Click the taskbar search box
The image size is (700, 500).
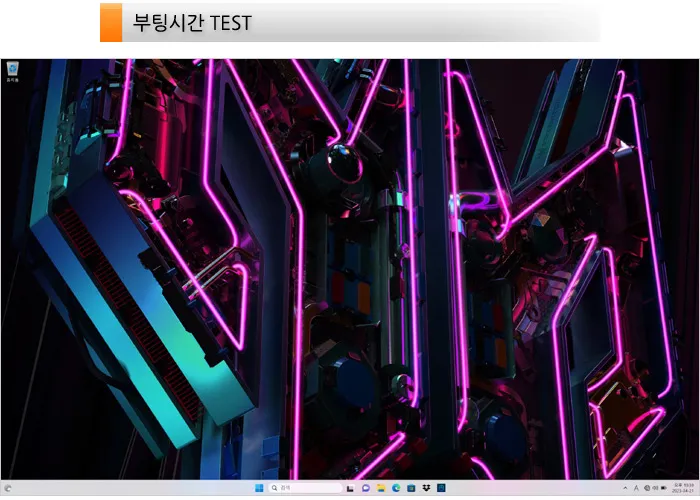(x=305, y=488)
